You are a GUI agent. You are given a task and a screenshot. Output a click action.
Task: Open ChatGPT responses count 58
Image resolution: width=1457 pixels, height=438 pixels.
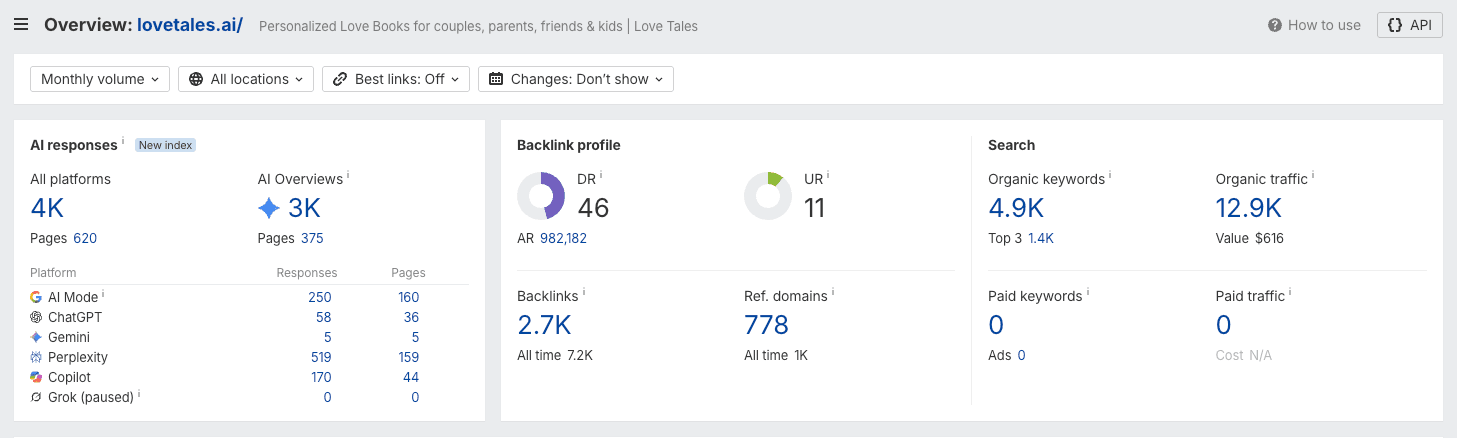(323, 317)
